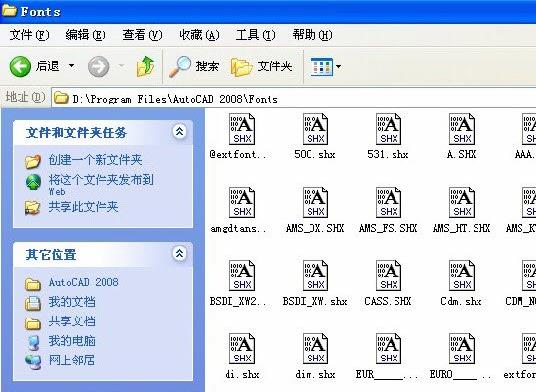This screenshot has height=392, width=536.
Task: Click the greyed Forward arrow button
Action: click(x=98, y=66)
